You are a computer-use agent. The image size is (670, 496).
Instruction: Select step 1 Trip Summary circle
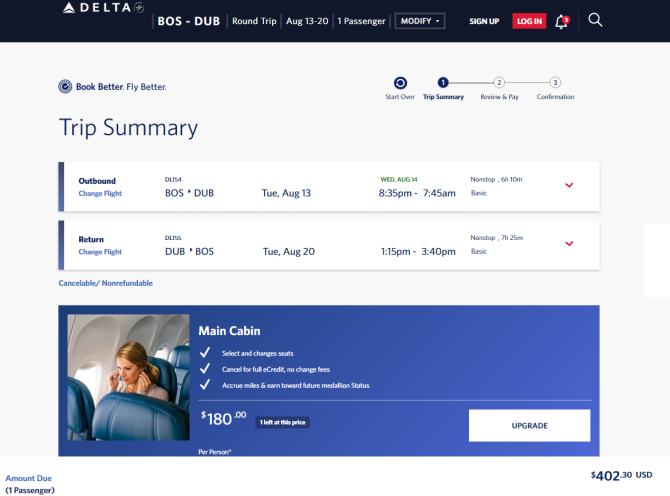(x=443, y=82)
